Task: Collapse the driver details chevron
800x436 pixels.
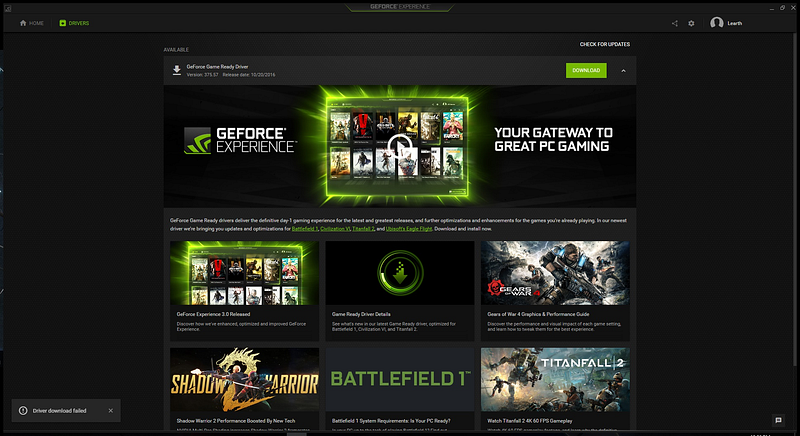Action: [623, 71]
